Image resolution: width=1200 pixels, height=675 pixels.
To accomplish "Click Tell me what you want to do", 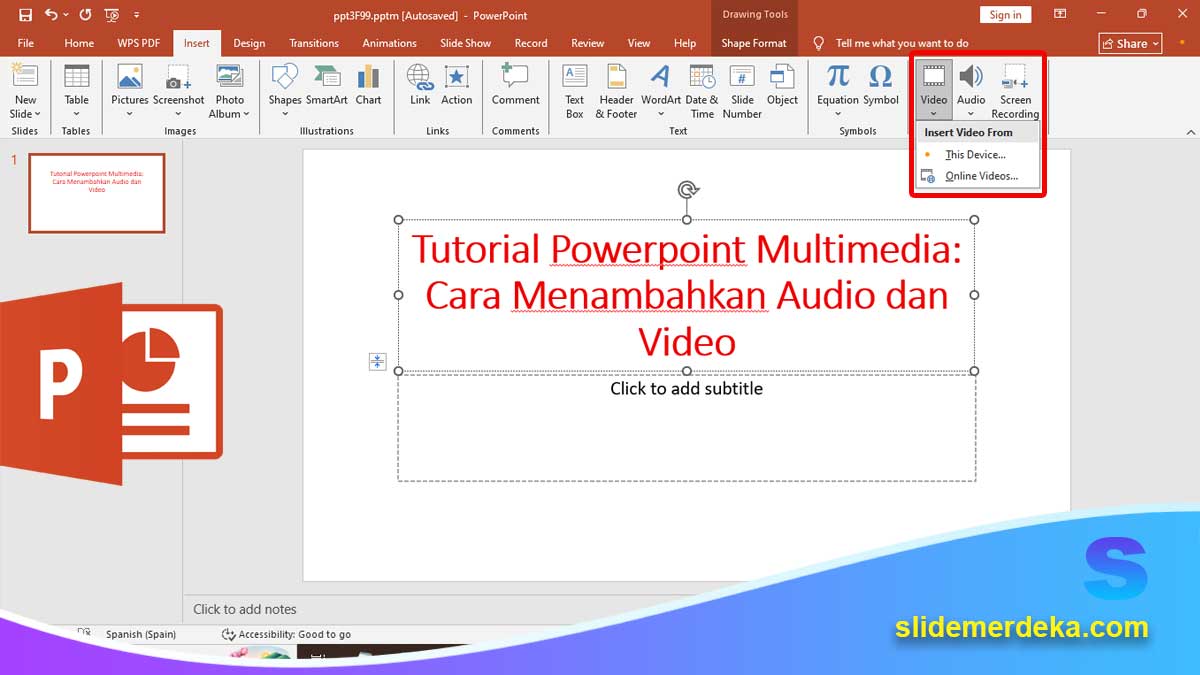I will (902, 43).
